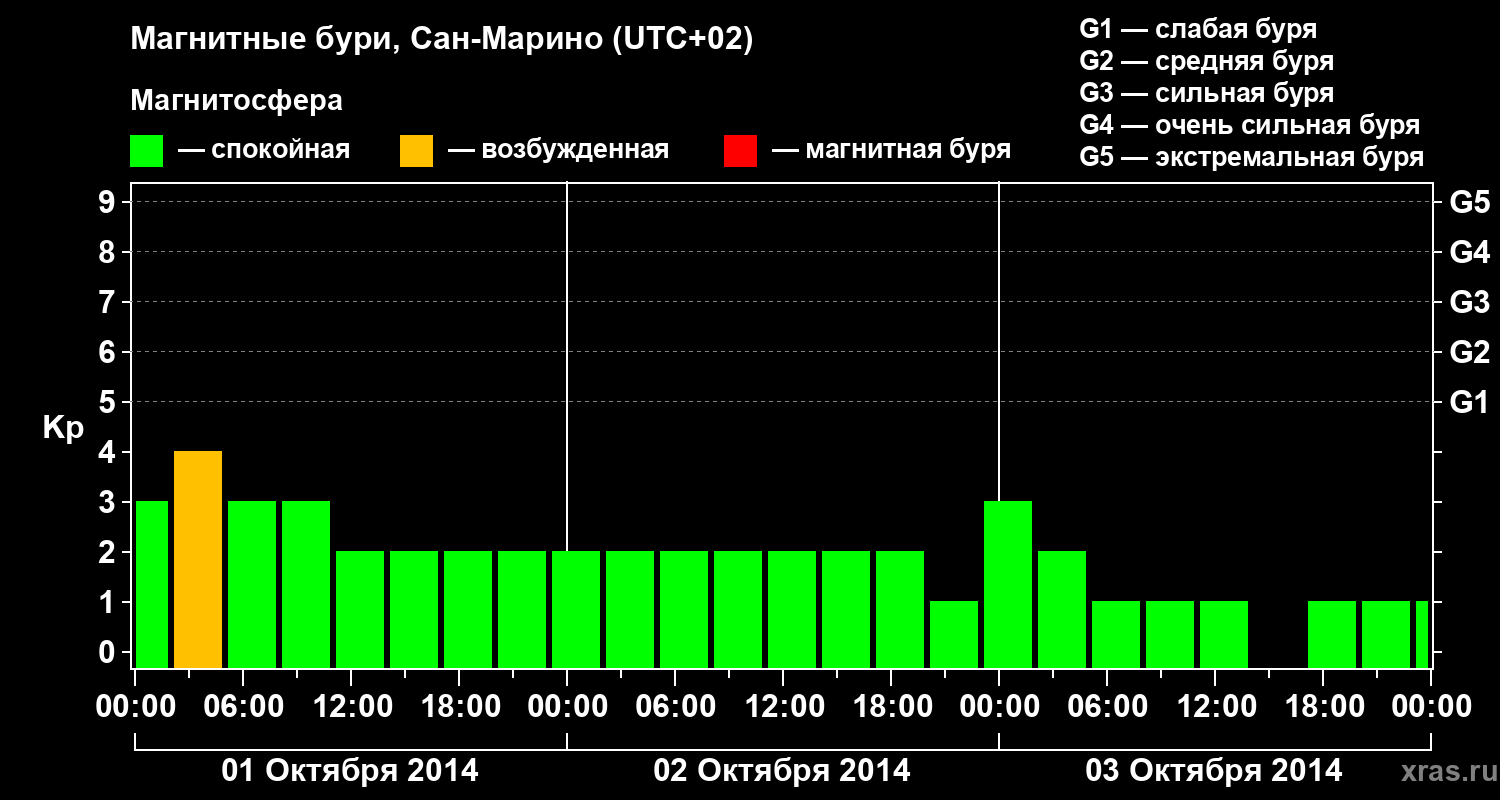Click the 'G5' label on the right axis
The width and height of the screenshot is (1500, 800).
[1469, 202]
